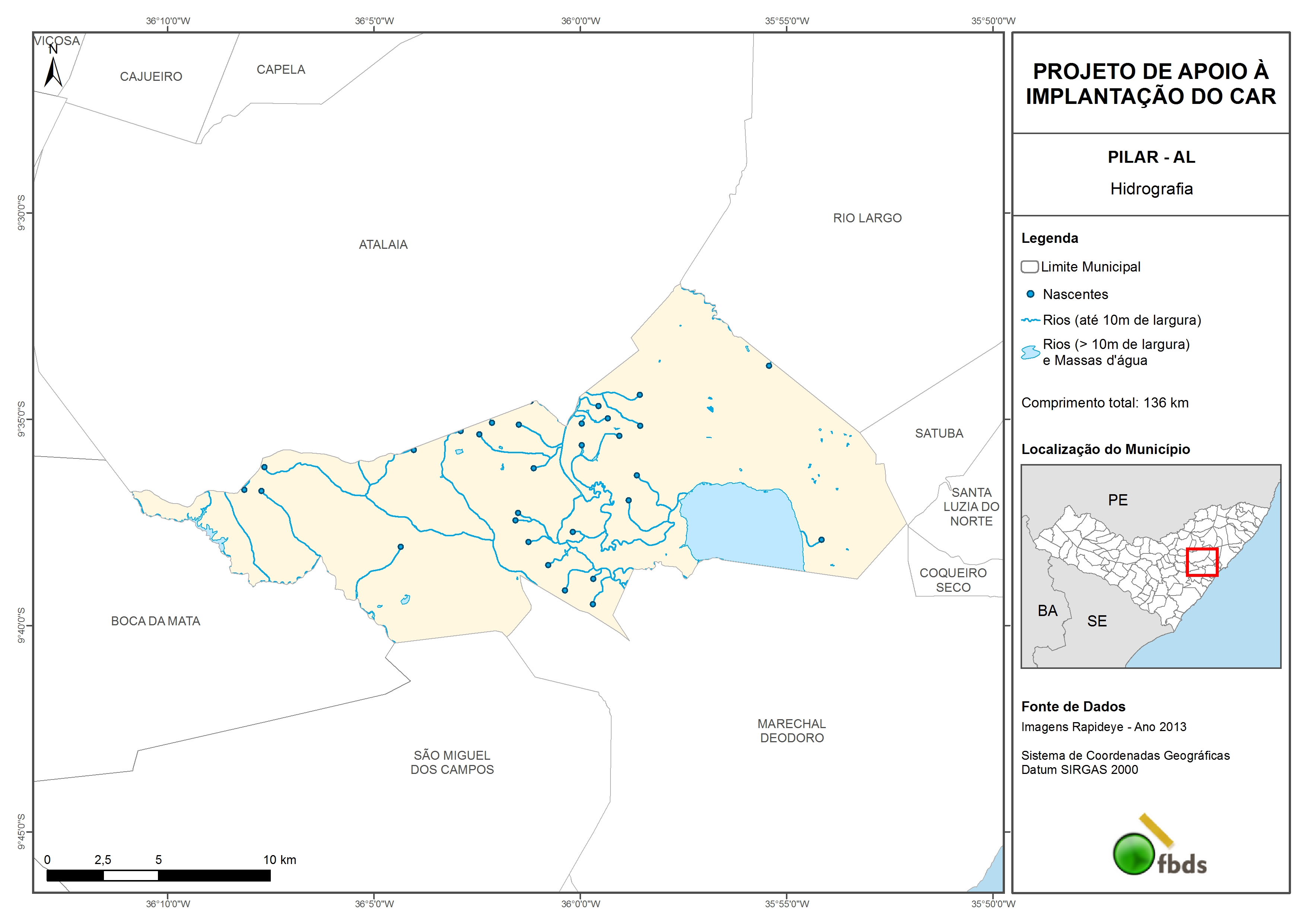1307x924 pixels.
Task: Click the water masses polygon legend symbol
Action: pyautogui.click(x=1030, y=352)
